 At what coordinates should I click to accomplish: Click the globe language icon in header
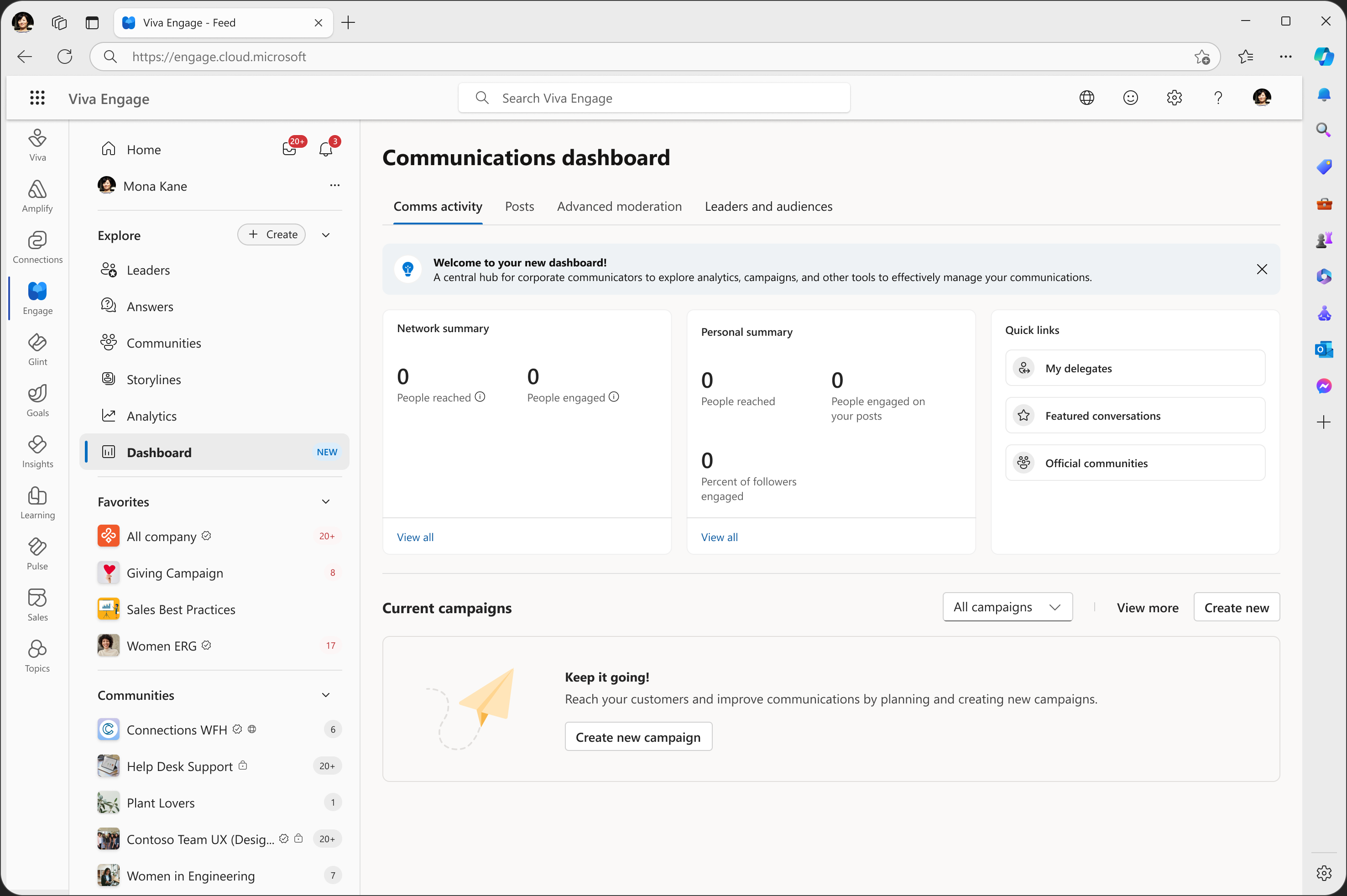[1086, 98]
